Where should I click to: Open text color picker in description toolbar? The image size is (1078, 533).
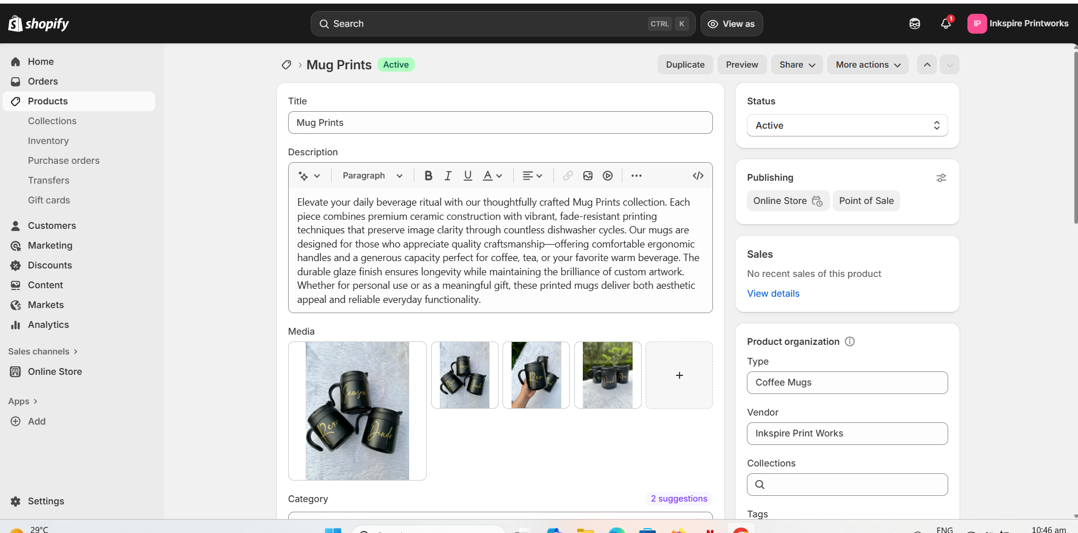pyautogui.click(x=492, y=176)
